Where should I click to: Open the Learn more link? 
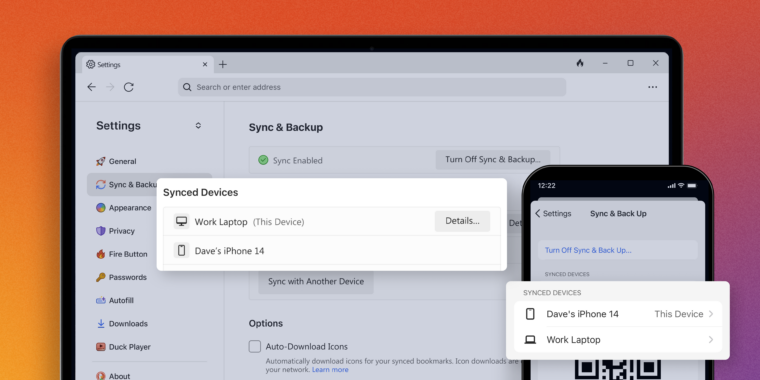tap(330, 370)
